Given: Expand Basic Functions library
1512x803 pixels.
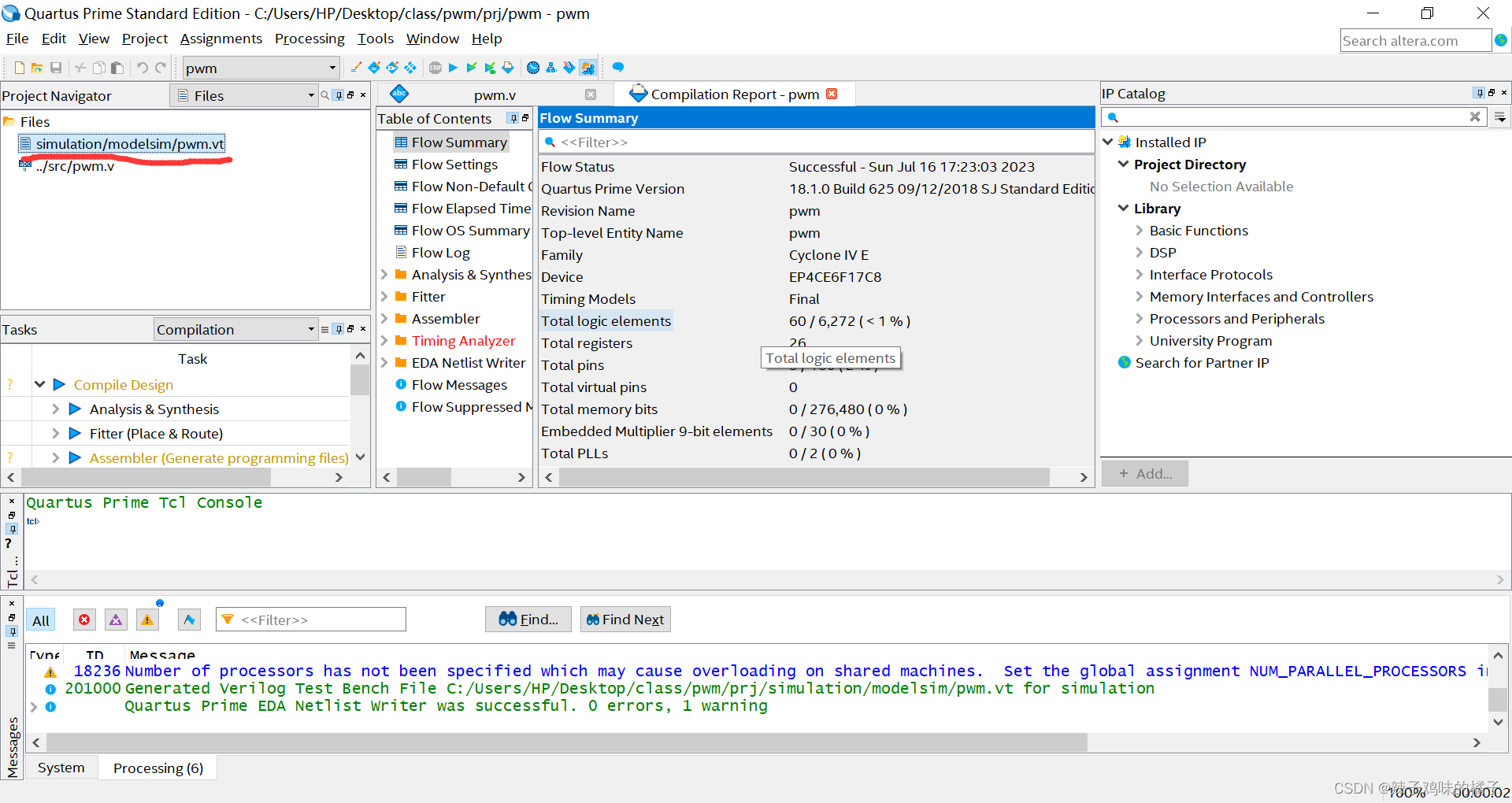Looking at the screenshot, I should 1139,230.
